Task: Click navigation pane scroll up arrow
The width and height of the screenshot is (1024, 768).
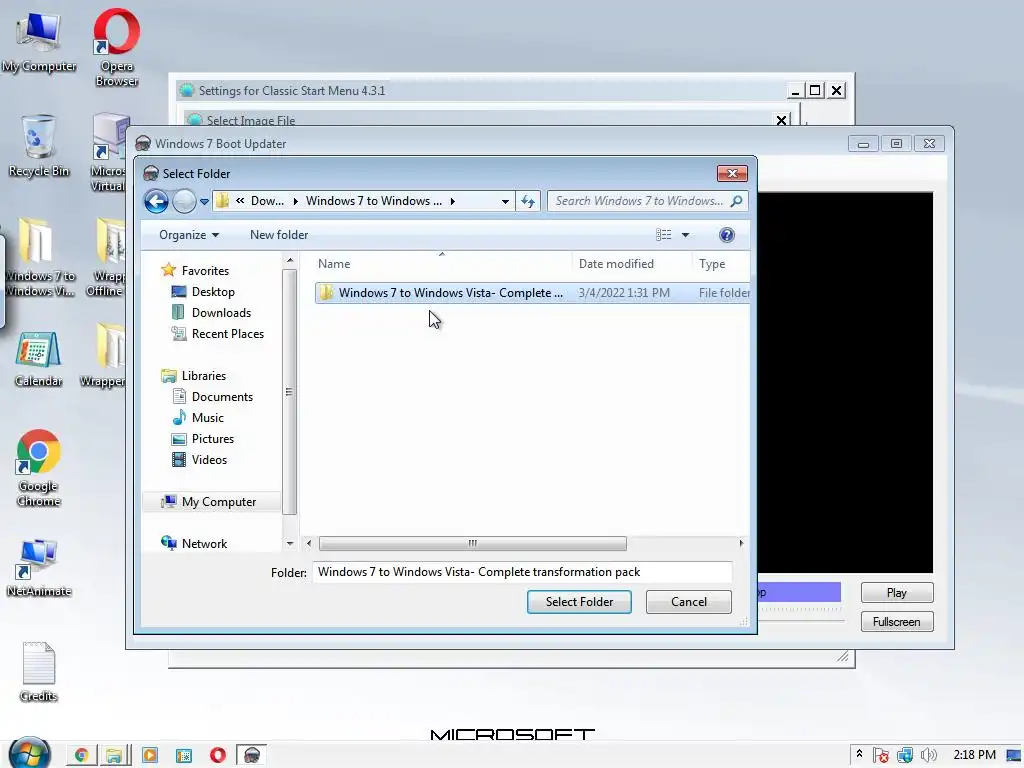Action: [290, 261]
